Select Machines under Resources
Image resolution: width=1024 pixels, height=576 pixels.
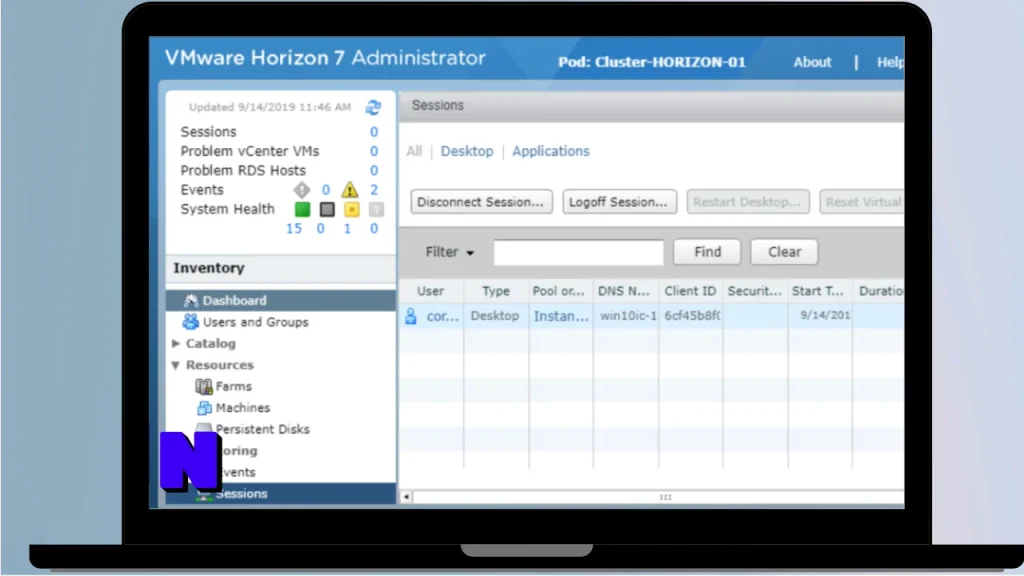[x=242, y=408]
